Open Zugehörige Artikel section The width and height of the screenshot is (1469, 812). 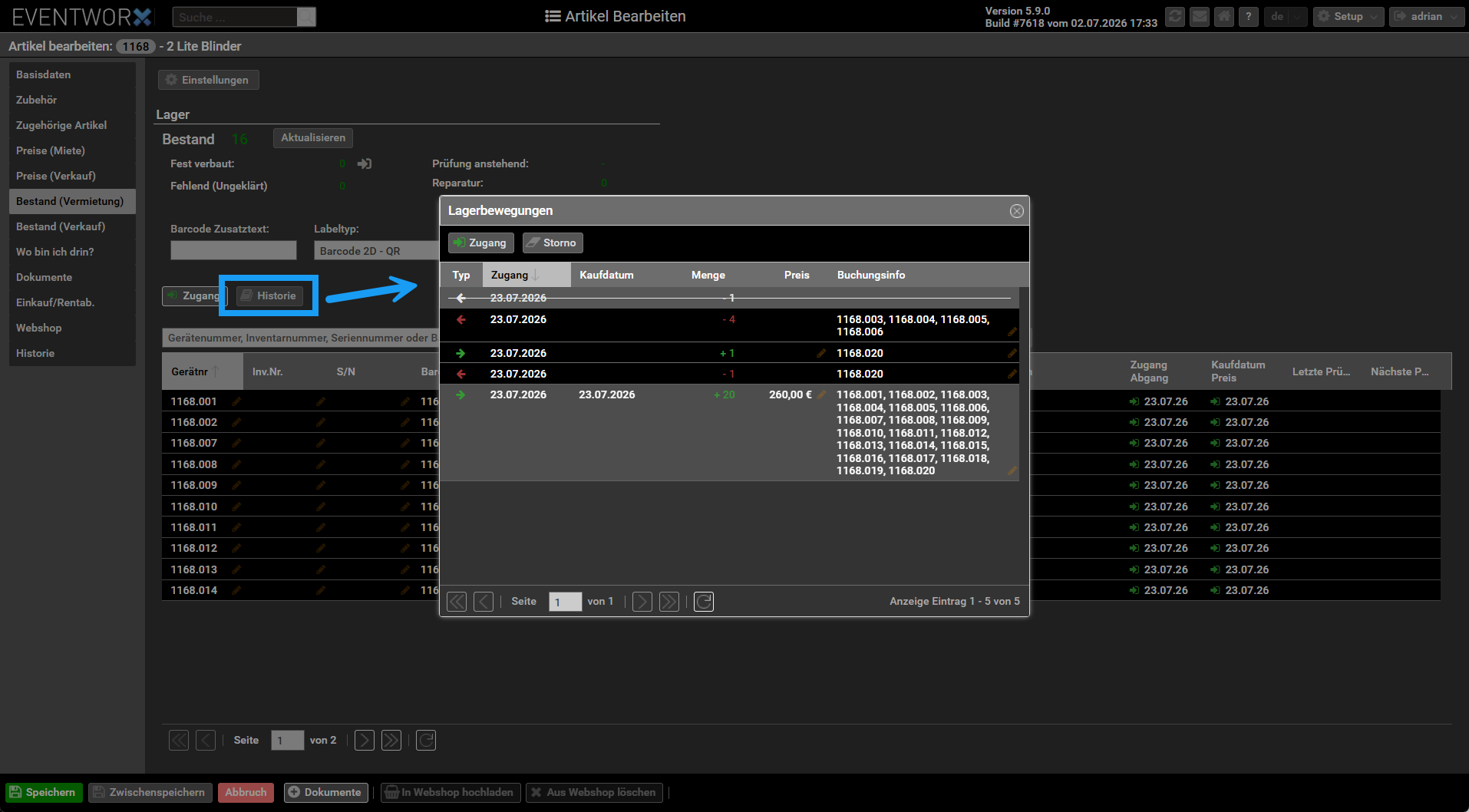pos(72,125)
